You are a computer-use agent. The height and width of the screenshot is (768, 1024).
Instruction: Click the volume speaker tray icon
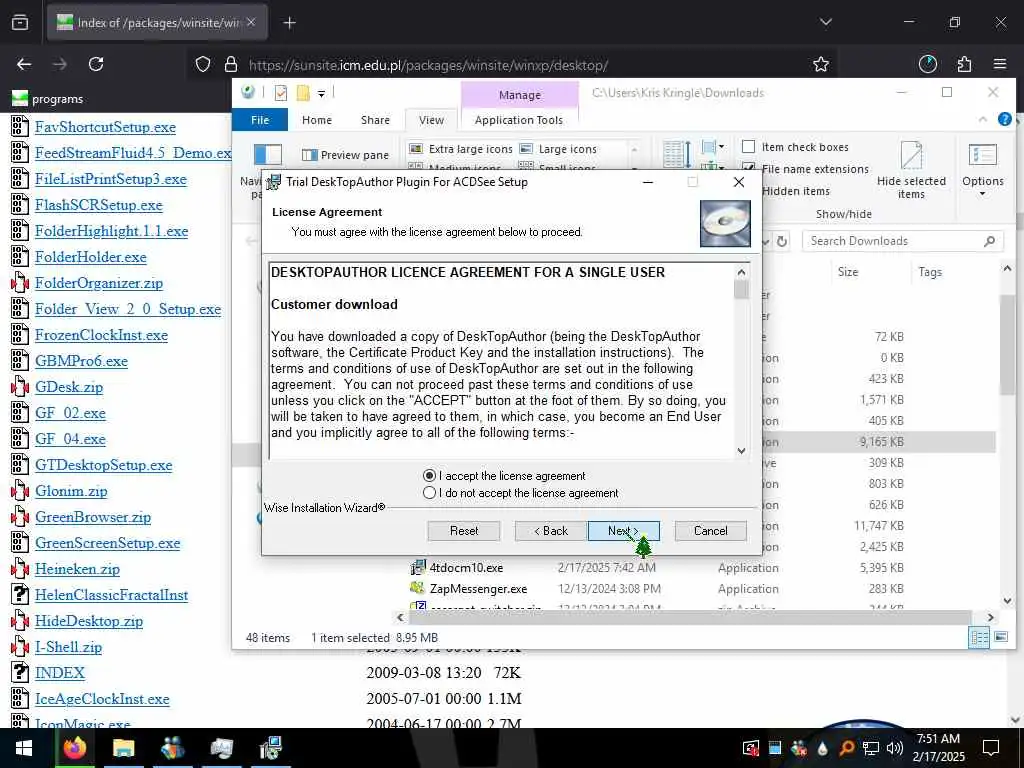point(895,747)
